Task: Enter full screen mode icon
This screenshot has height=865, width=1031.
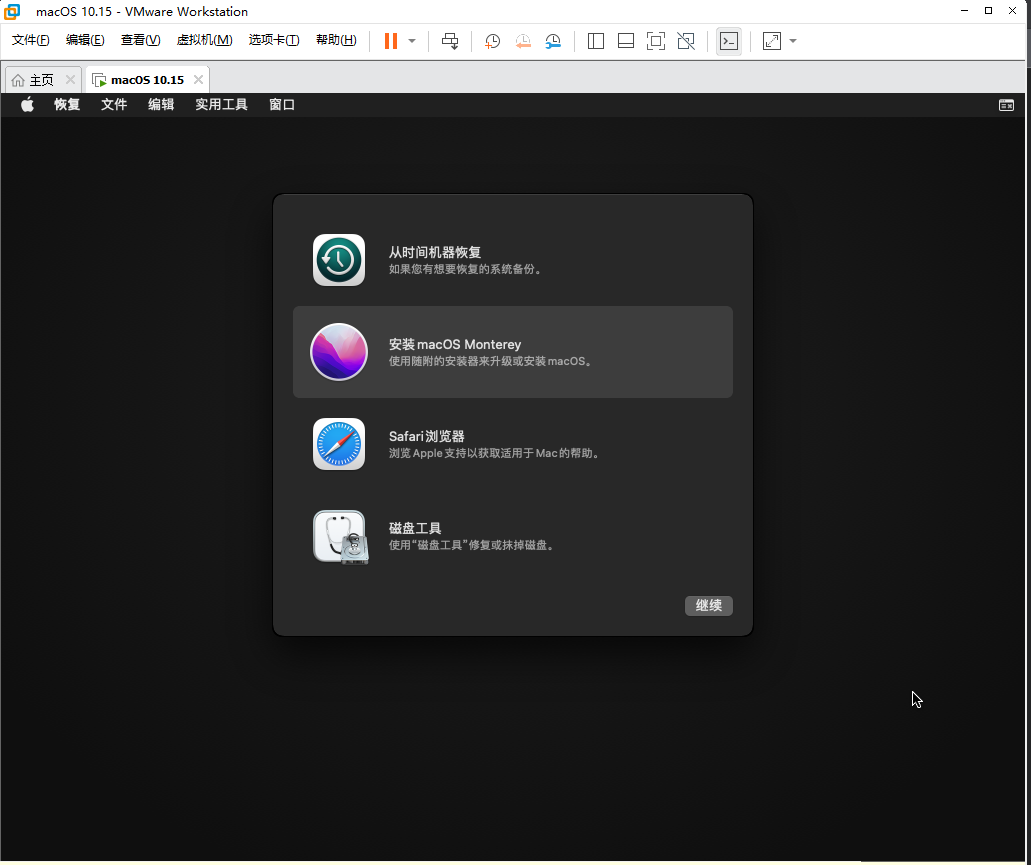Action: tap(656, 41)
